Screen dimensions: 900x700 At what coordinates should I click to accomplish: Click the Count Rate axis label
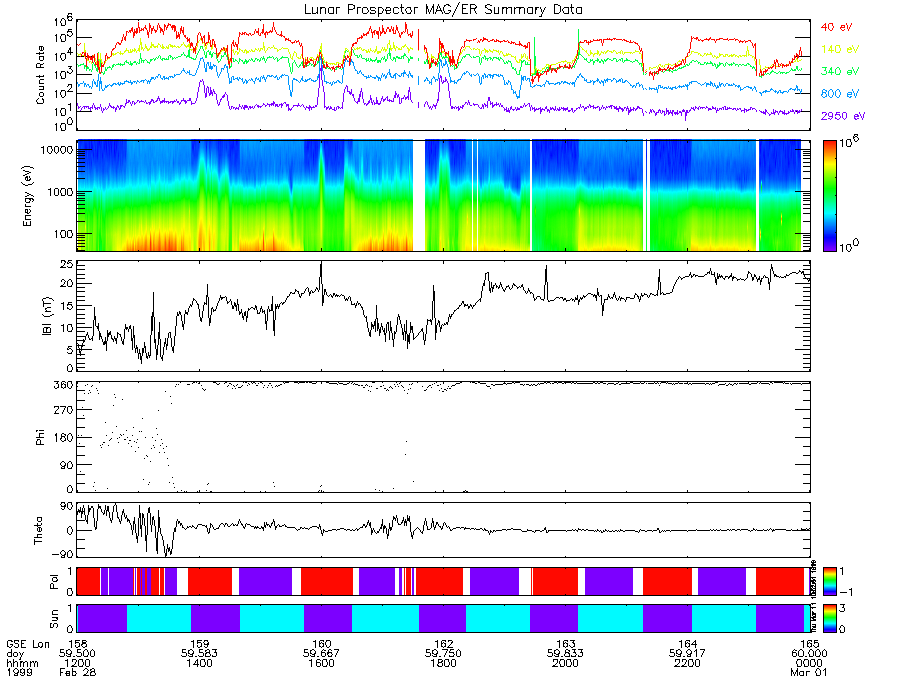[x=40, y=75]
